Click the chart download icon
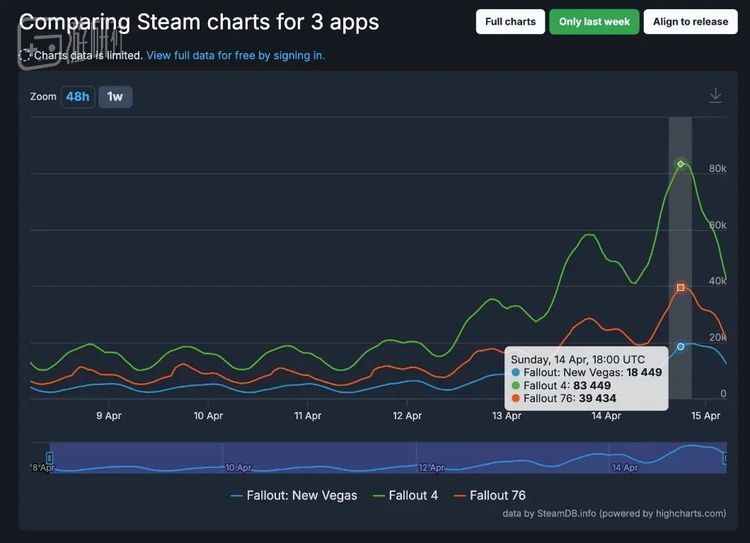Screen dimensions: 750x543 [716, 95]
